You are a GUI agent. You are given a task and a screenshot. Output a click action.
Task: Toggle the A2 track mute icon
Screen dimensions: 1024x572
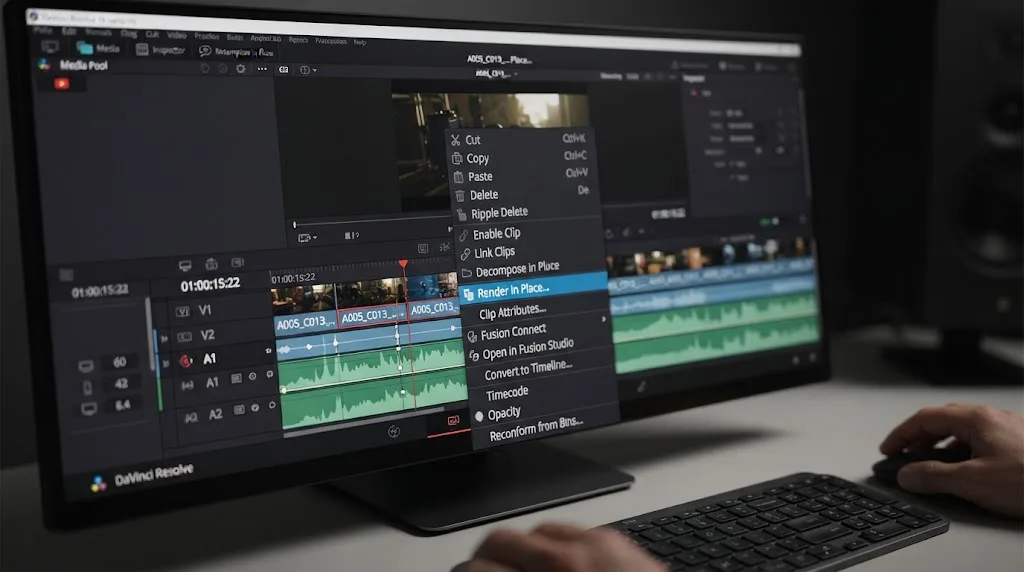coord(272,405)
